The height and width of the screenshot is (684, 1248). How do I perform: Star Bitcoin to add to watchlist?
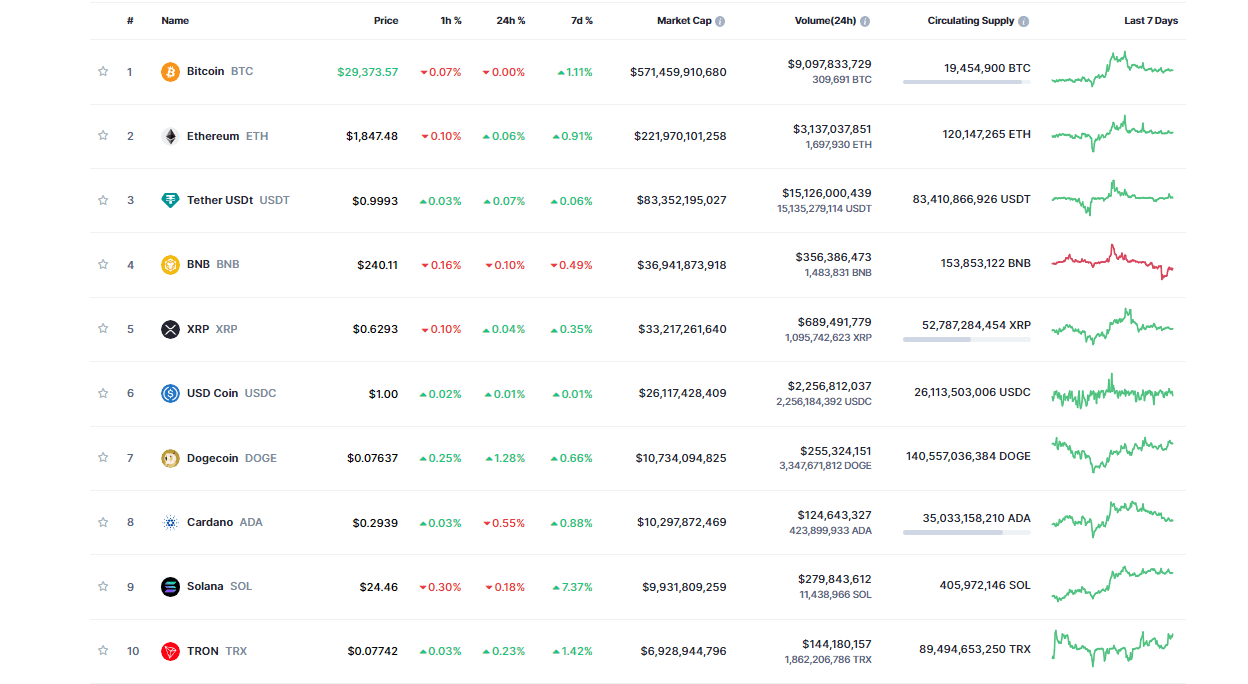[x=103, y=72]
